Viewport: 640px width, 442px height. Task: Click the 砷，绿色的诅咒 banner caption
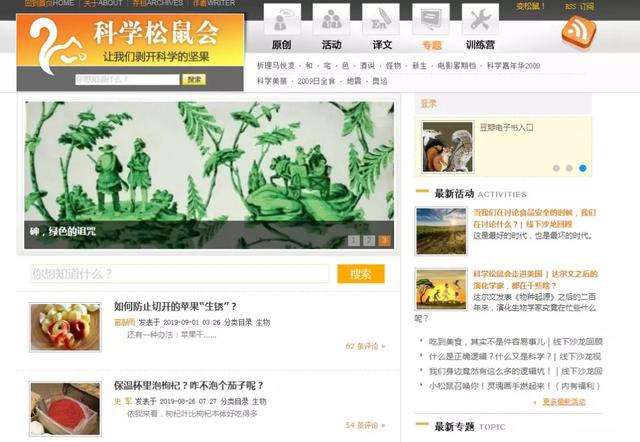pos(63,232)
